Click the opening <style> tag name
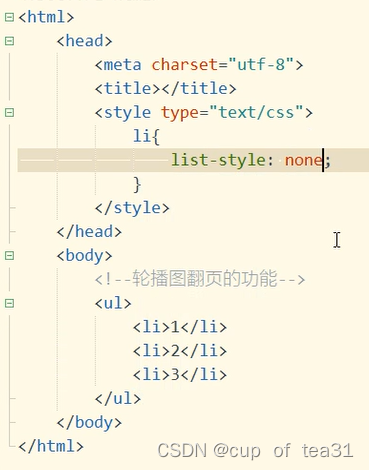Viewport: 369px width, 470px height. click(128, 113)
